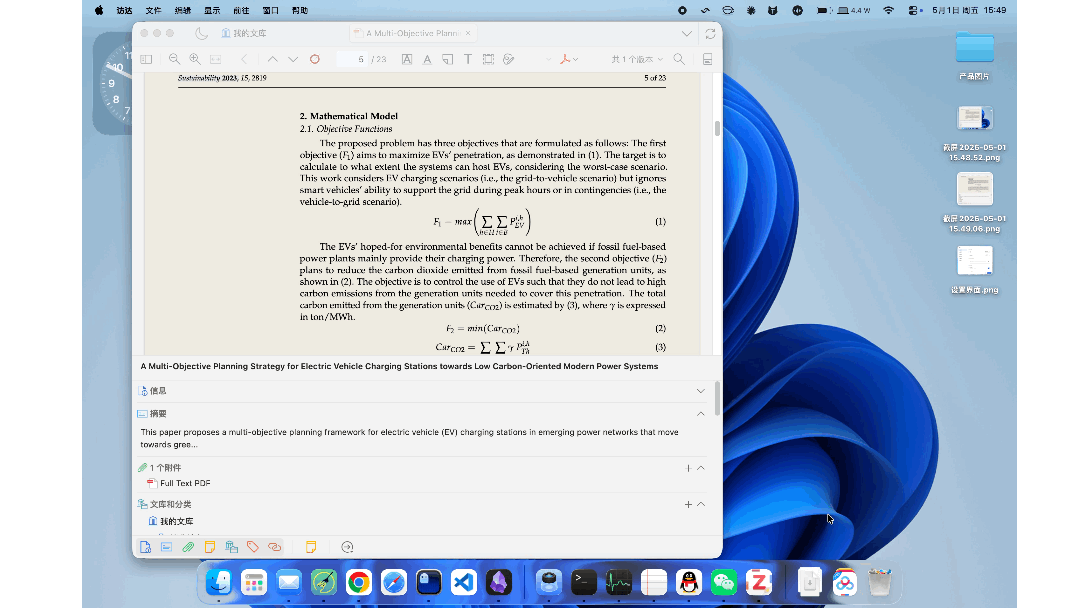Jump to related items icon
Screen dimensions: 1080x608
pos(275,547)
